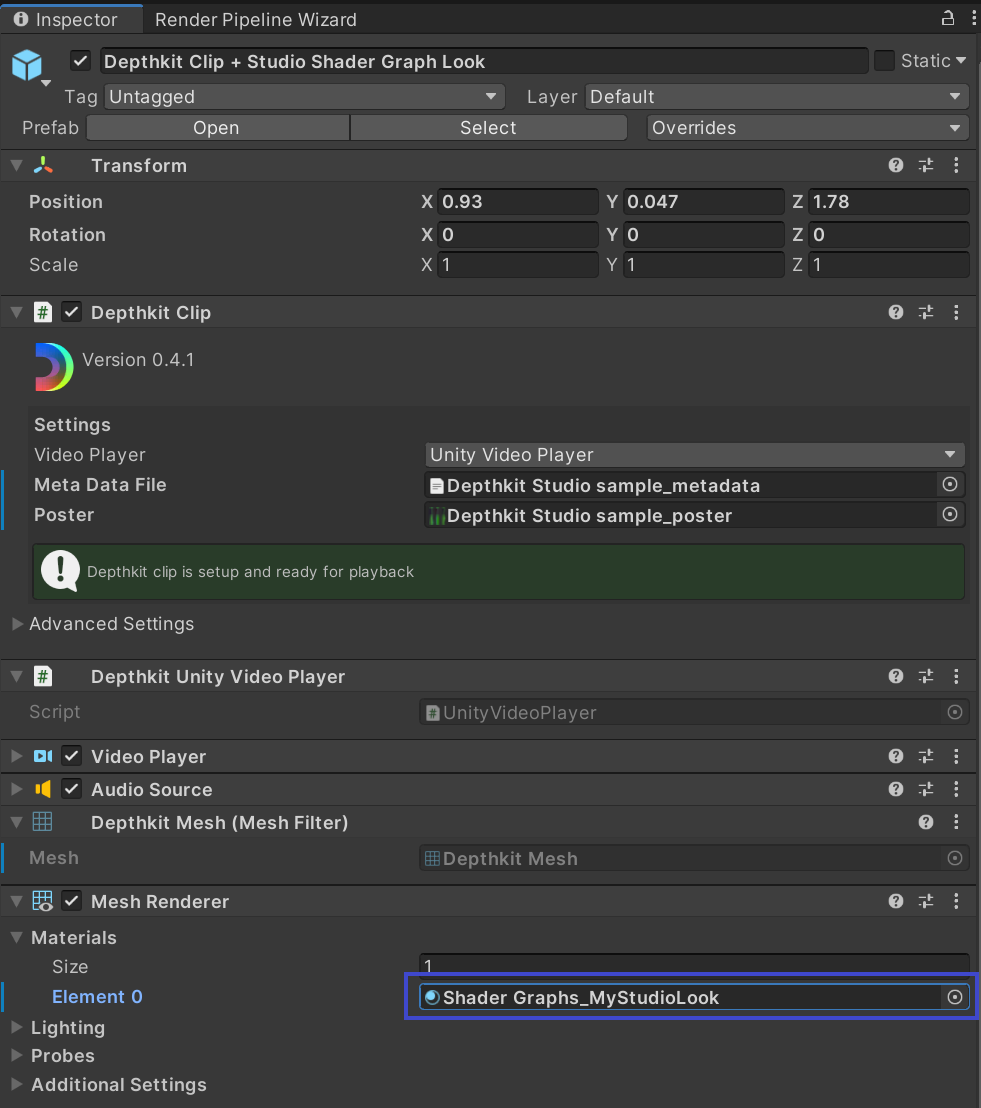Image resolution: width=981 pixels, height=1108 pixels.
Task: Click object picker for Meta Data File
Action: point(950,485)
